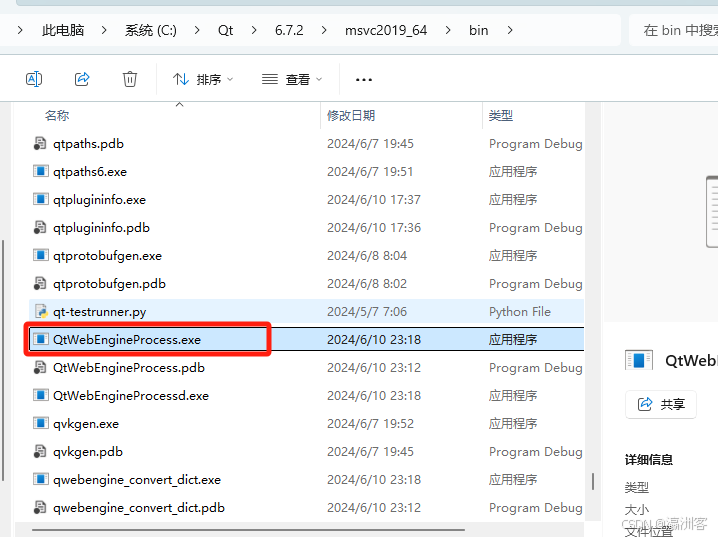Click the qwebengine_convert_dict.pdb file icon

[x=40, y=507]
